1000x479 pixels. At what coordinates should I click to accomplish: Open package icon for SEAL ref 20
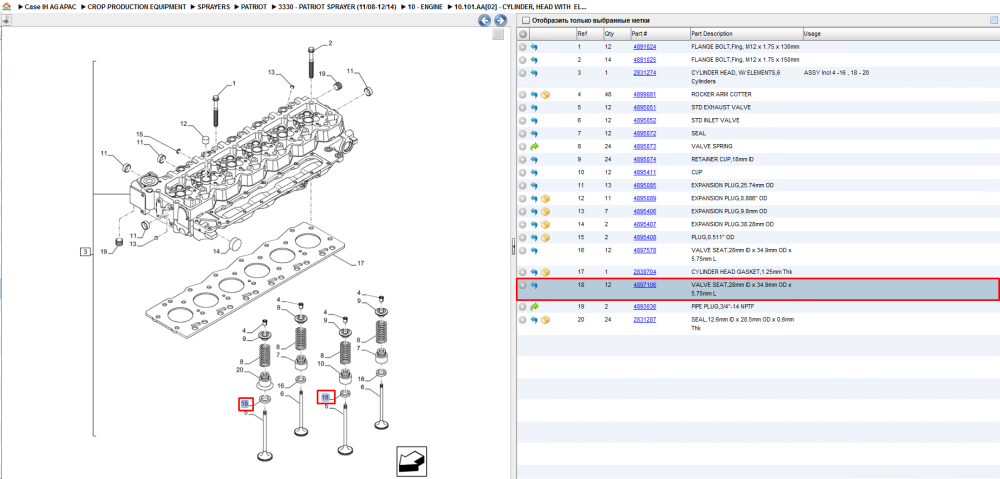545,320
